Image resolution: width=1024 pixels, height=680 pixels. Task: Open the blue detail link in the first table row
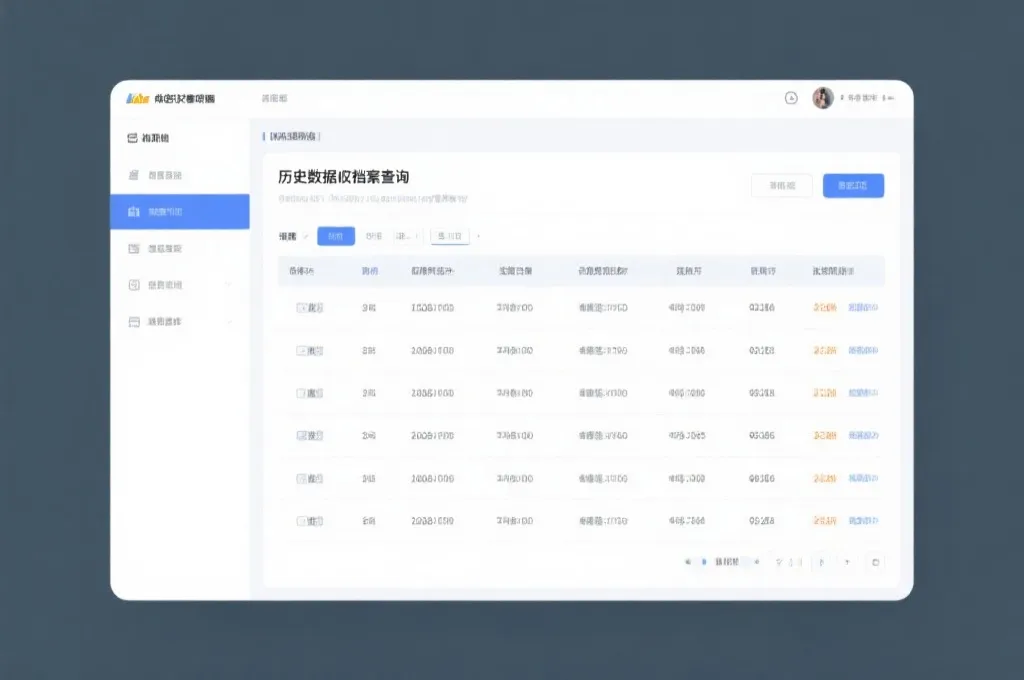coord(864,307)
